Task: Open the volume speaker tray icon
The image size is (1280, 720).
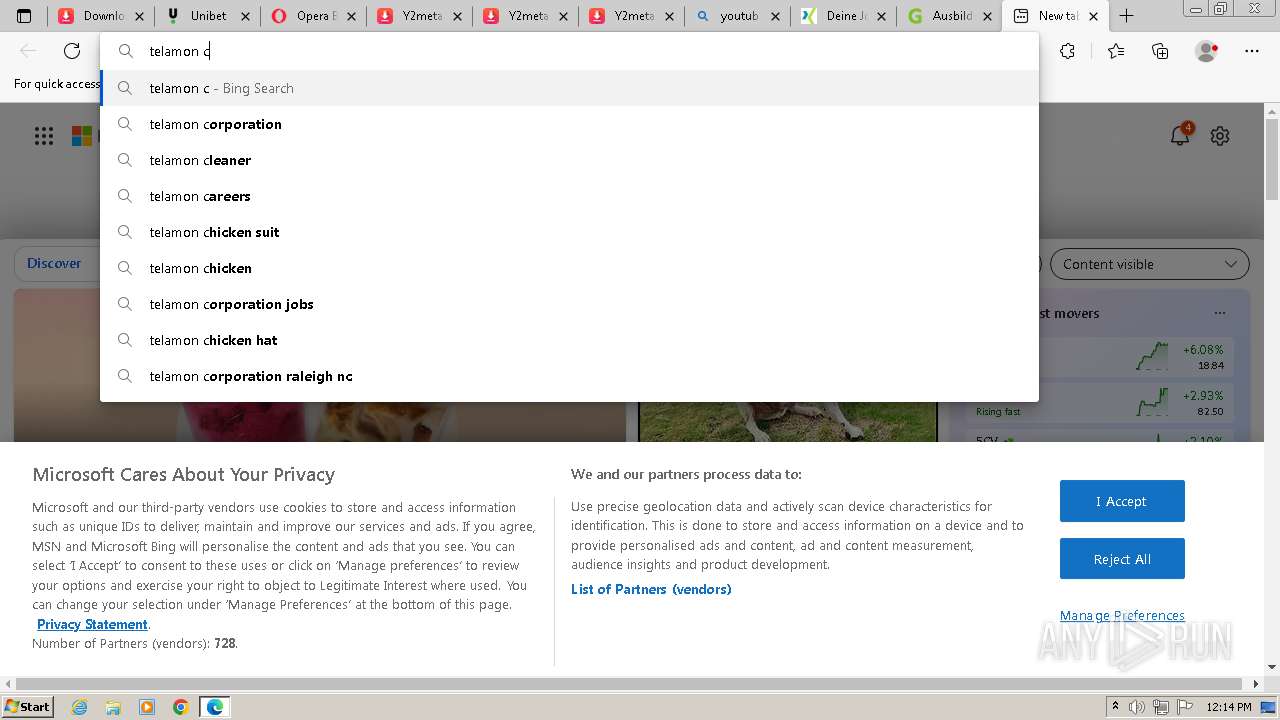Action: click(1137, 707)
